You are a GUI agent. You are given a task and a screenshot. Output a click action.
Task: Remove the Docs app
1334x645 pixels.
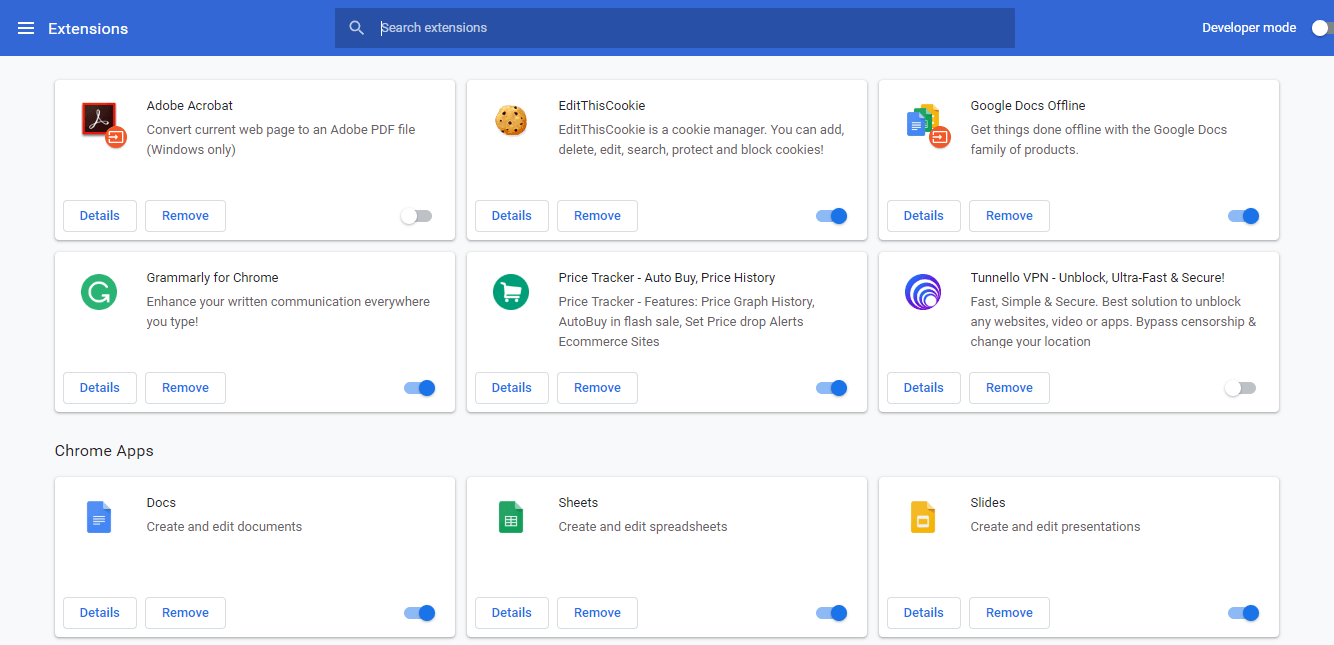[x=185, y=613]
